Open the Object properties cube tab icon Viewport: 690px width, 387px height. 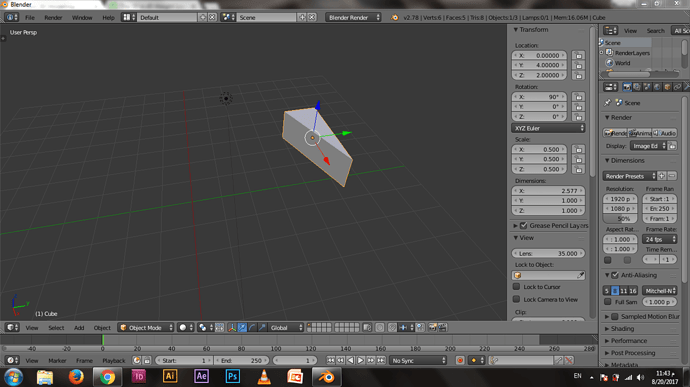[x=667, y=87]
